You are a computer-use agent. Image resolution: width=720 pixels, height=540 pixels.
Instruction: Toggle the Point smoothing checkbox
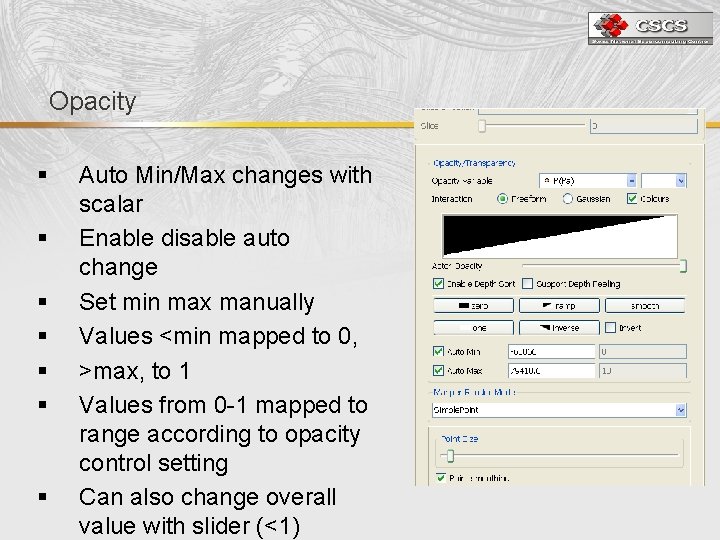(x=441, y=478)
